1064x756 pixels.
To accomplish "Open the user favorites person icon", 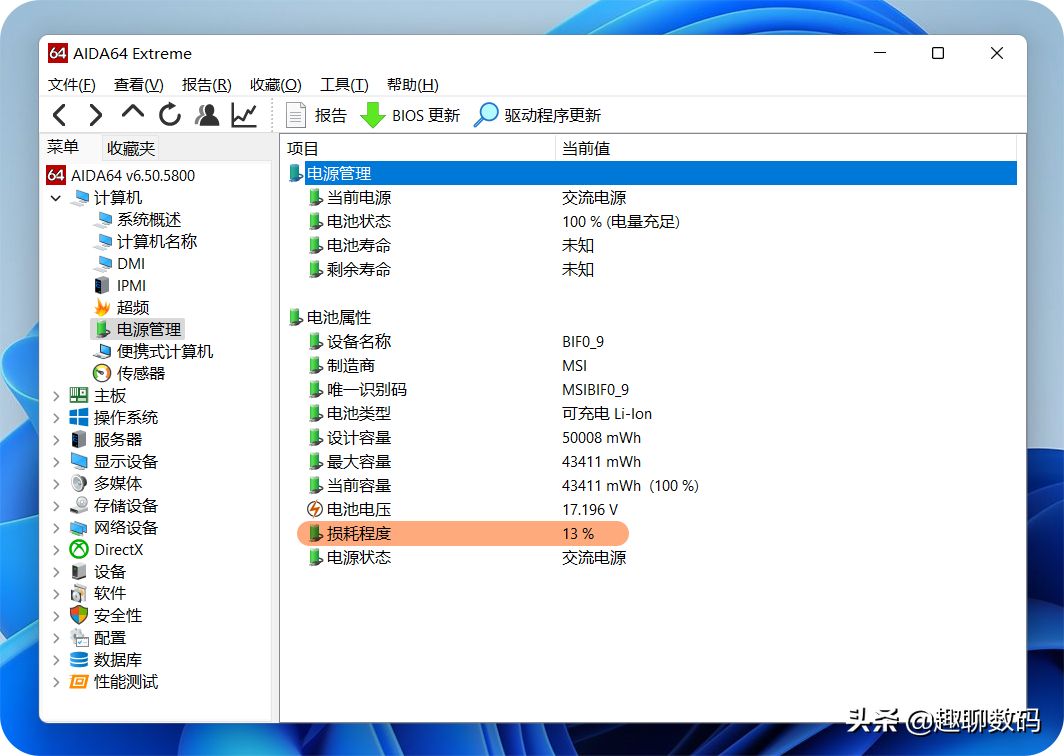I will coord(207,115).
